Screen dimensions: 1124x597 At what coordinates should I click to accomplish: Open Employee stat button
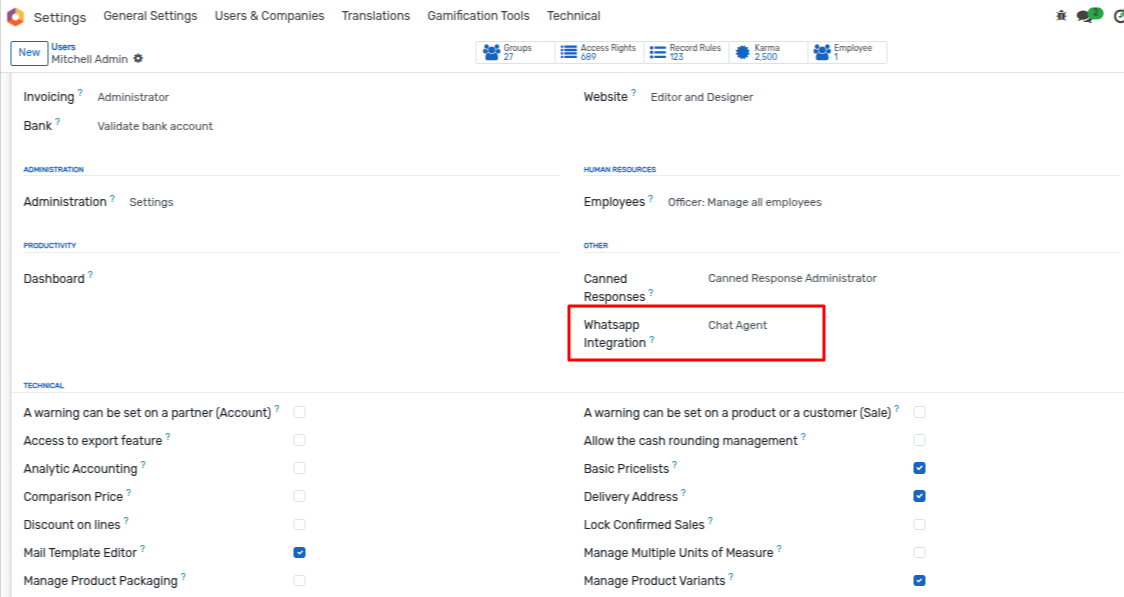pyautogui.click(x=847, y=53)
